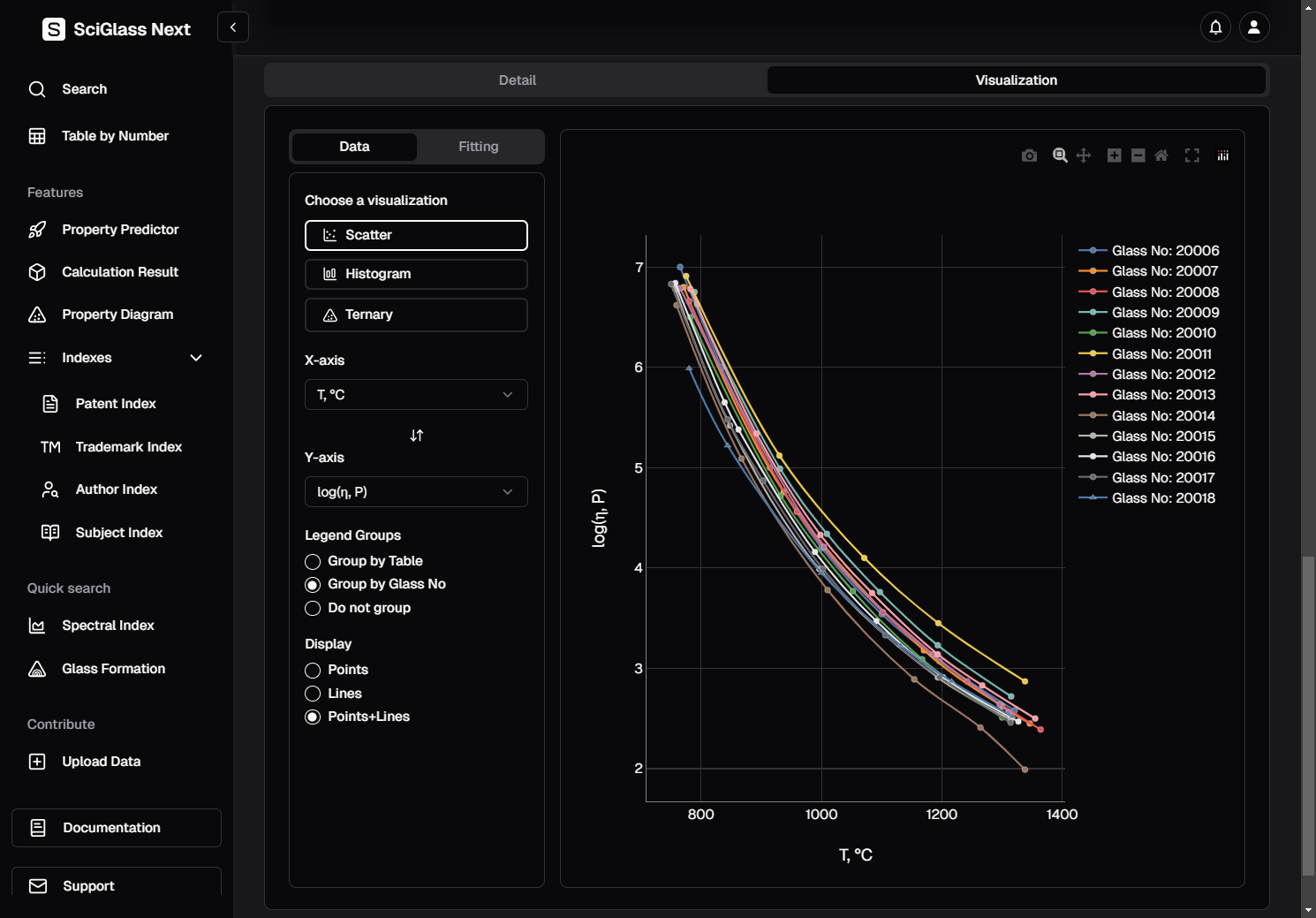Screen dimensions: 1316x918
Task: Reset plot axes with home icon
Action: (1161, 156)
